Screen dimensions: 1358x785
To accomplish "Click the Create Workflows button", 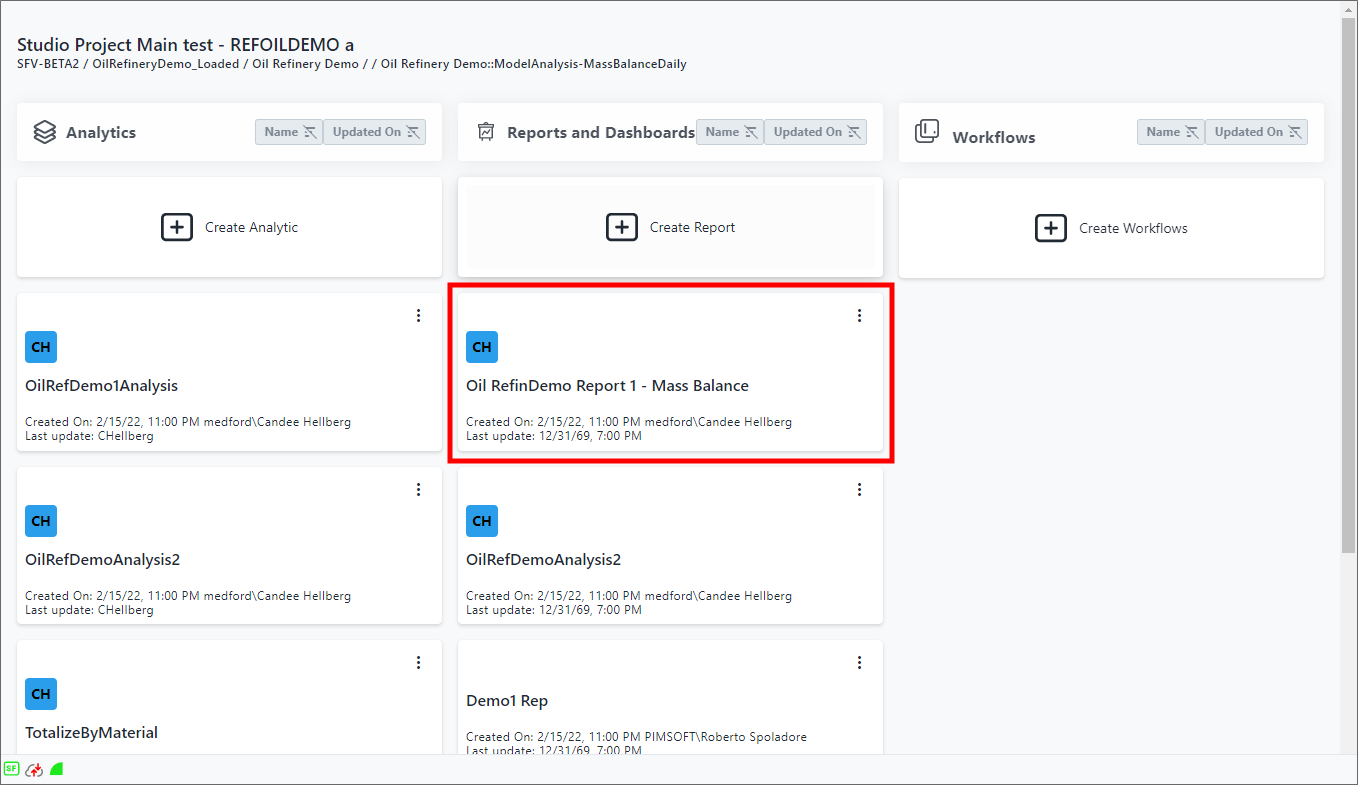I will (1111, 228).
